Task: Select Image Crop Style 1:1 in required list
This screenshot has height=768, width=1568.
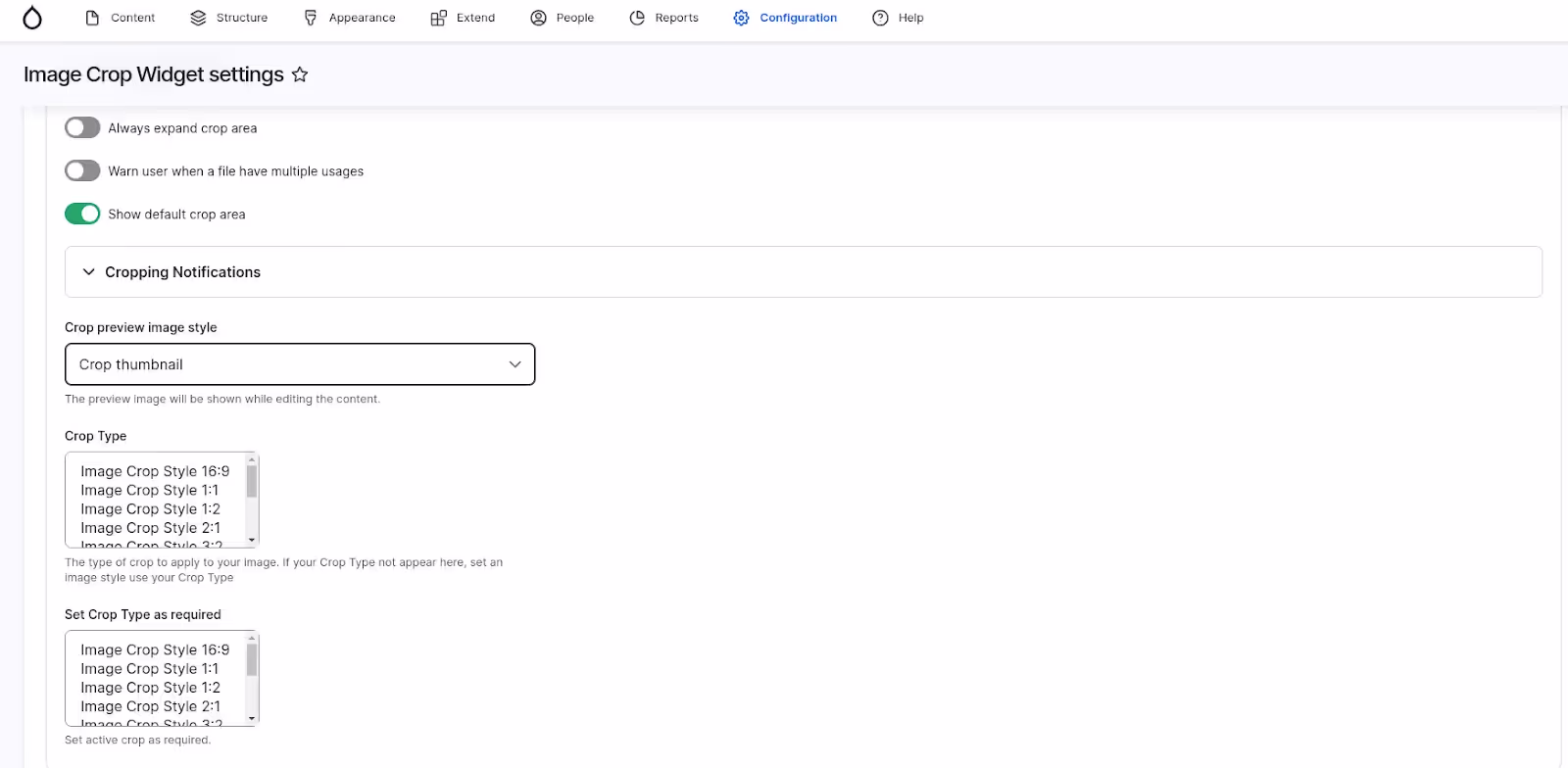Action: 150,668
